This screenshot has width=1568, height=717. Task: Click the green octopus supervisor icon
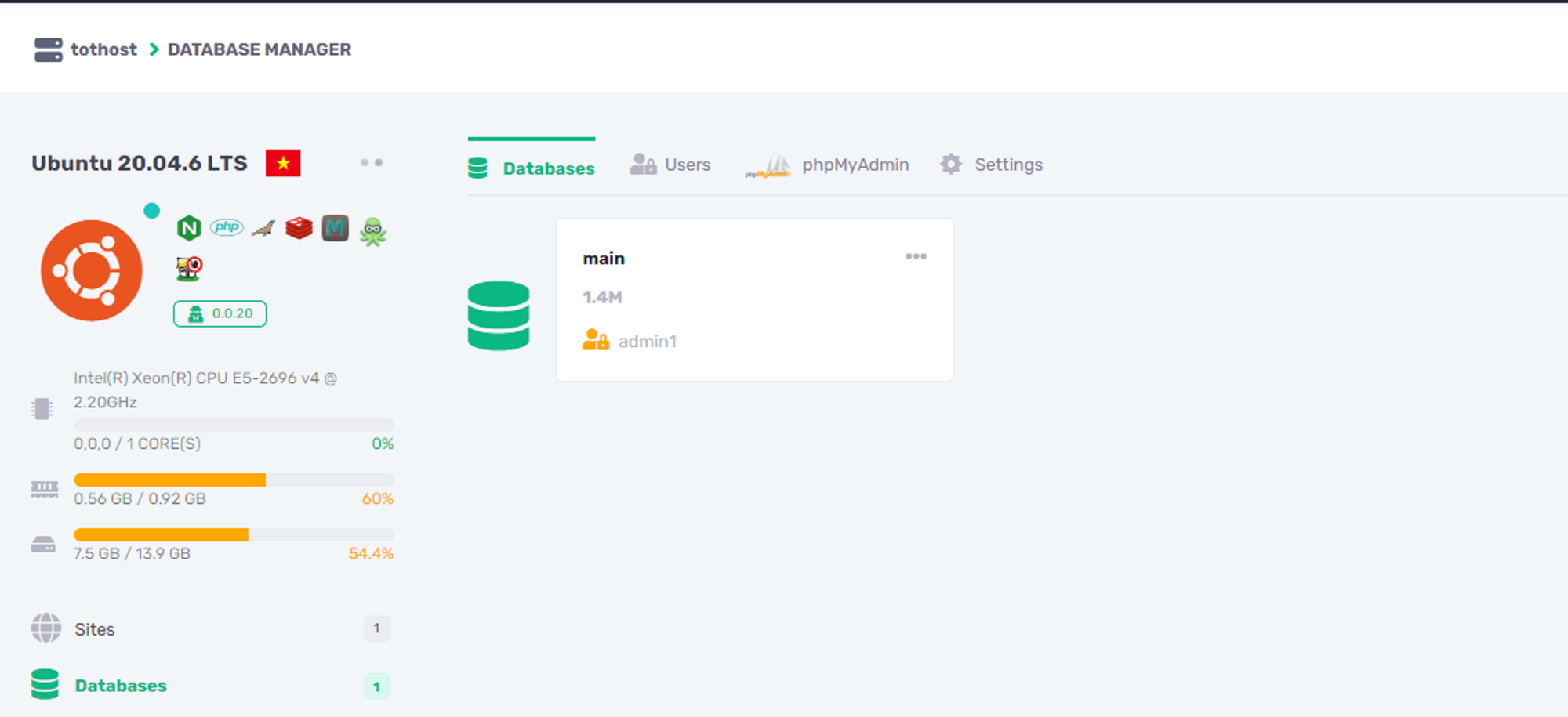point(373,231)
